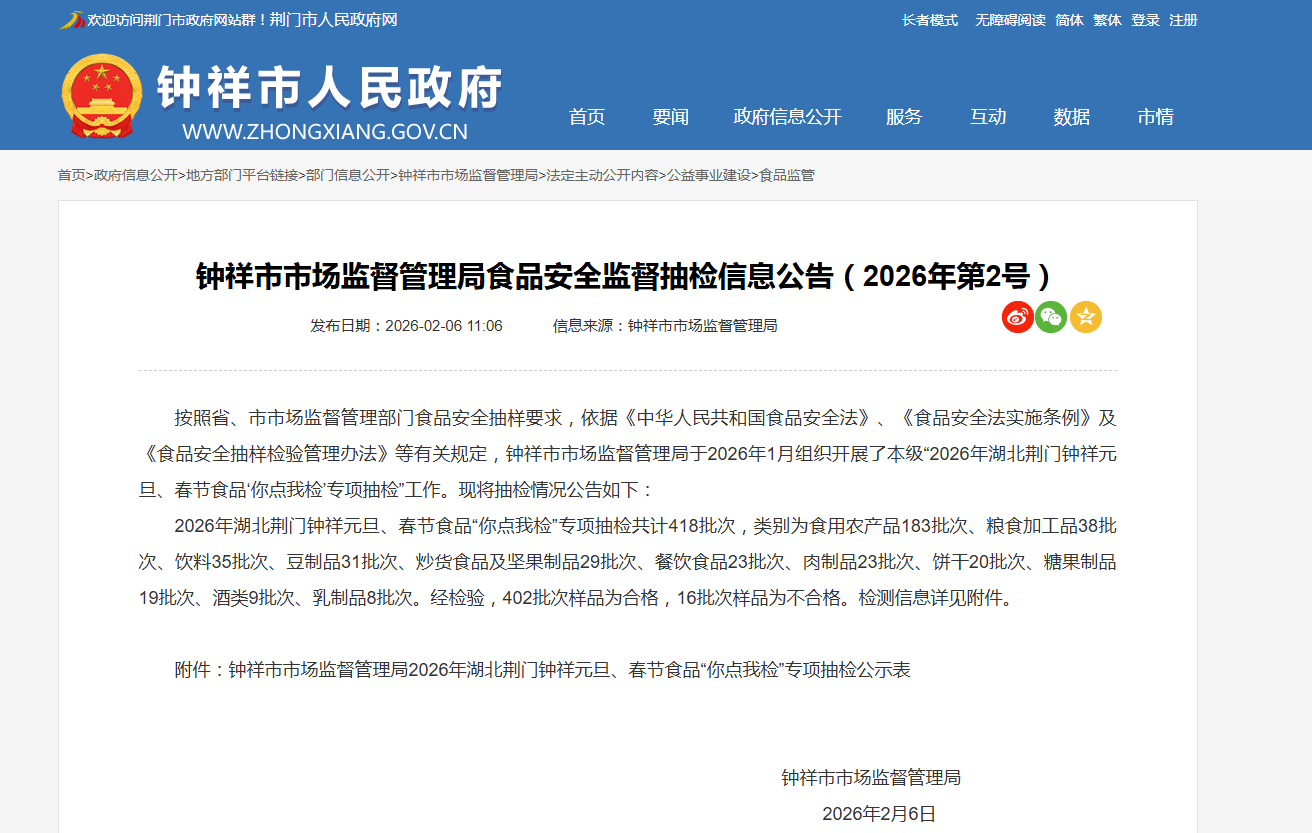Image resolution: width=1312 pixels, height=833 pixels.
Task: Click 钟祥市市场监督管理局 breadcrumb
Action: [468, 175]
